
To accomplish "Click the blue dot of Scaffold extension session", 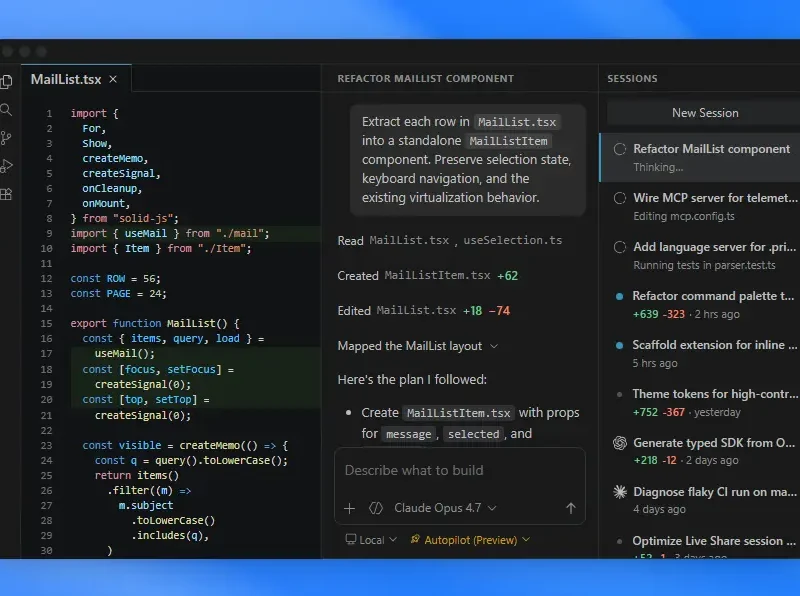I will pos(619,345).
